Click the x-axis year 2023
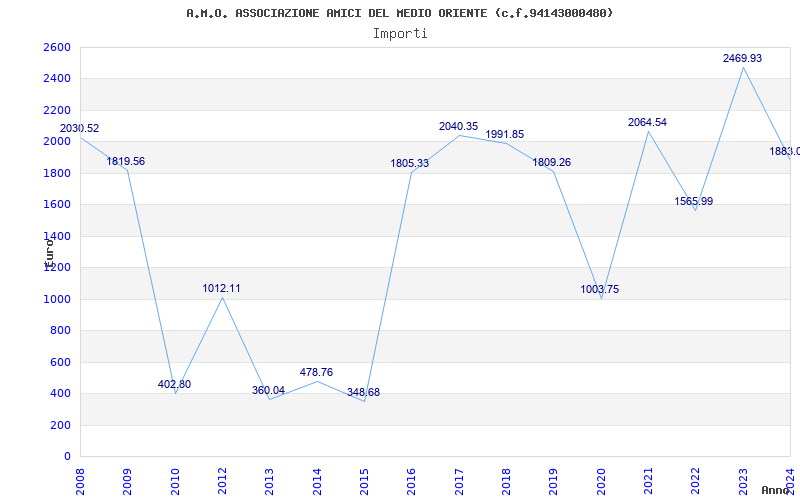Viewport: 800px width, 500px height. point(744,481)
